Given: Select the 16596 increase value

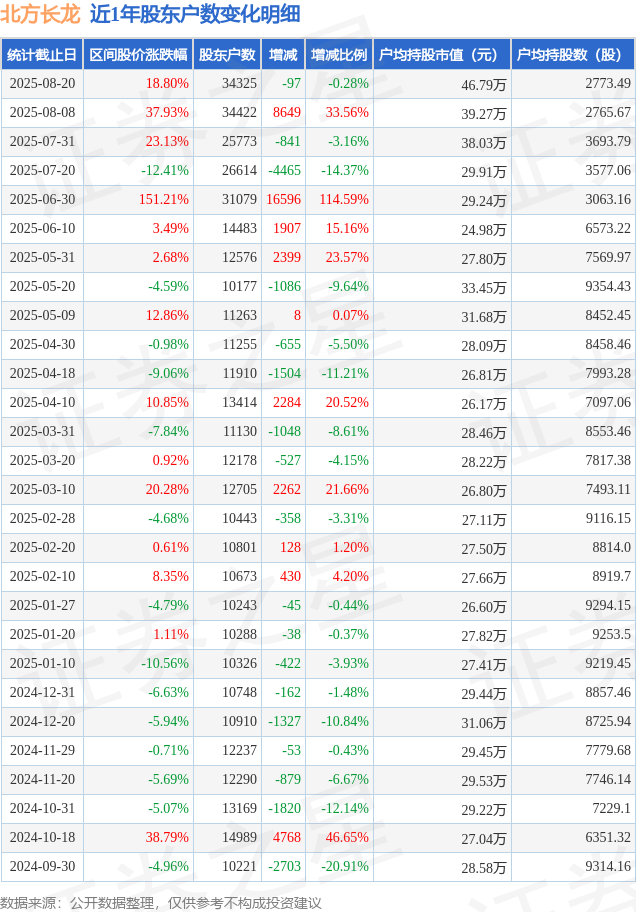Looking at the screenshot, I should pos(283,200).
